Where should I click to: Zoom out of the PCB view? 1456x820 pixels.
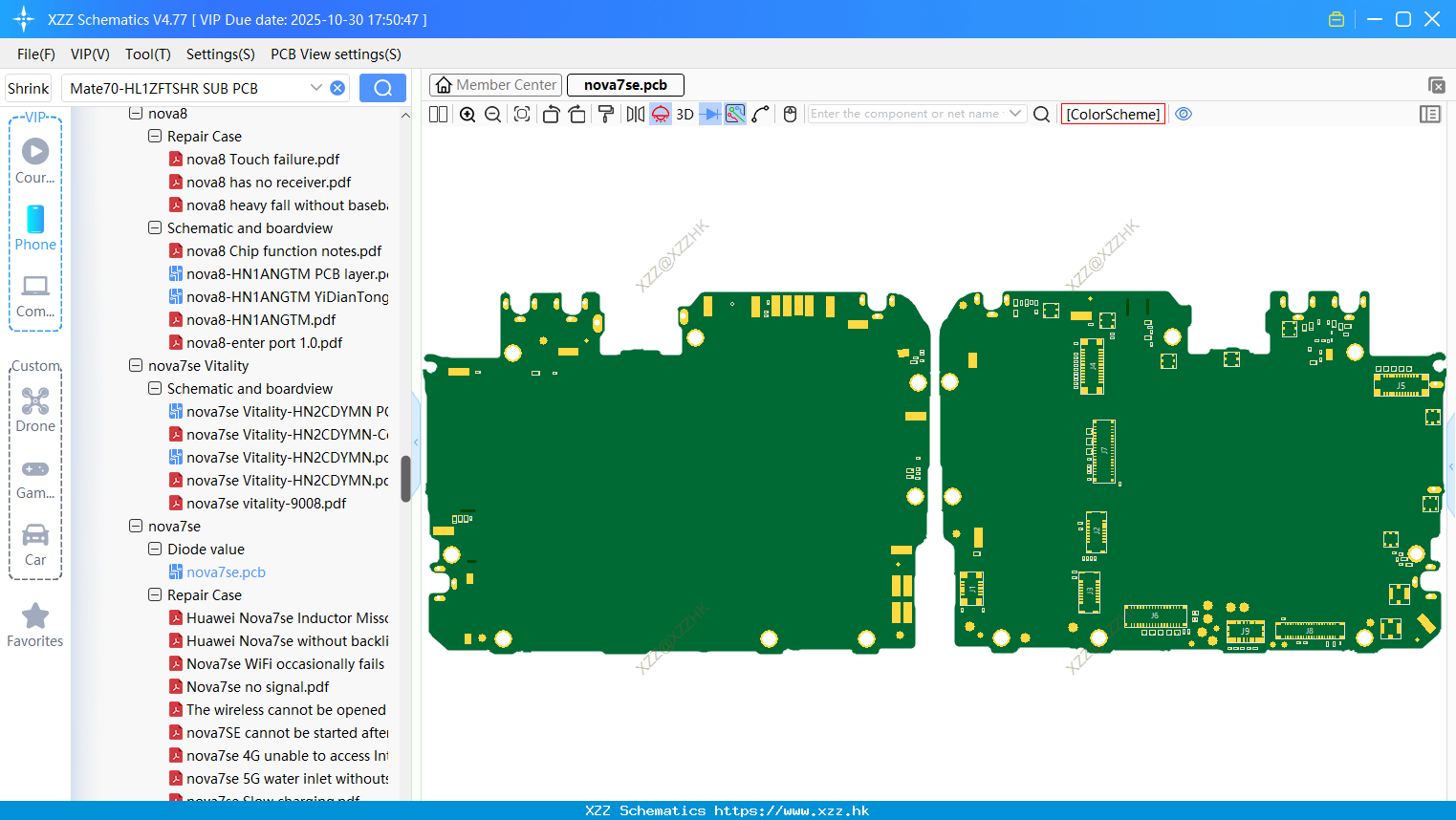coord(492,114)
